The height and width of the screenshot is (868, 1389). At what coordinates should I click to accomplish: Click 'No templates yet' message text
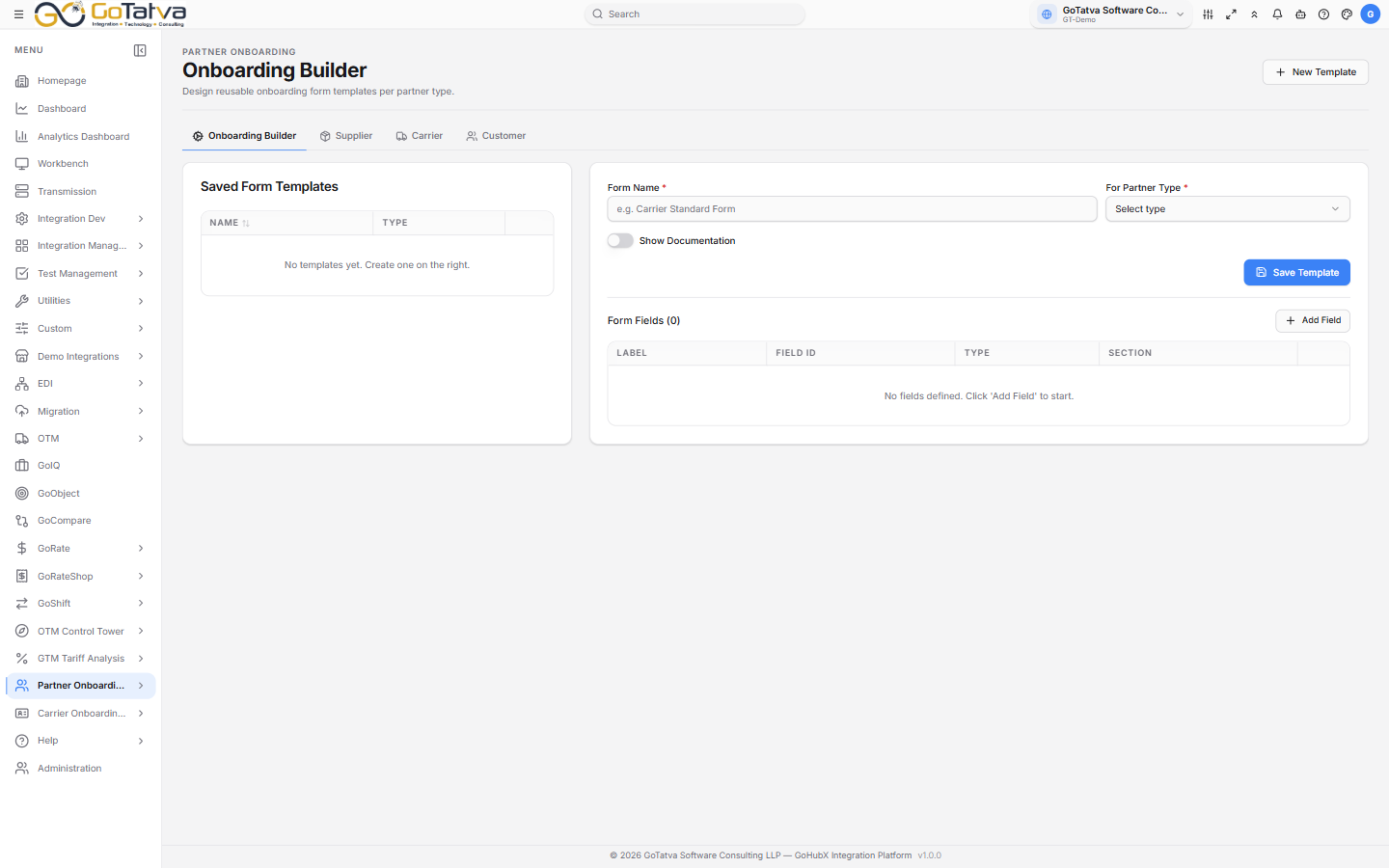(x=377, y=265)
